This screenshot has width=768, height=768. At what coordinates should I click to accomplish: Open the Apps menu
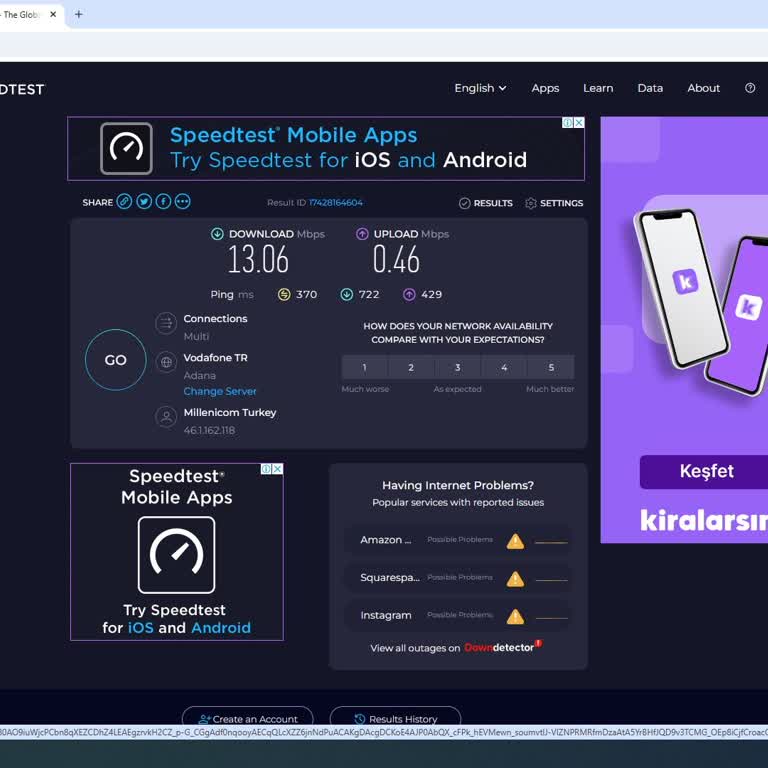545,88
